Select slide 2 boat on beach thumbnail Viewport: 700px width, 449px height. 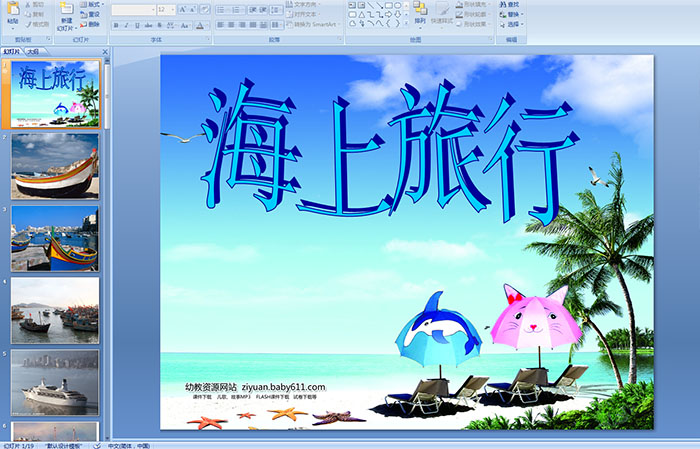pos(55,166)
